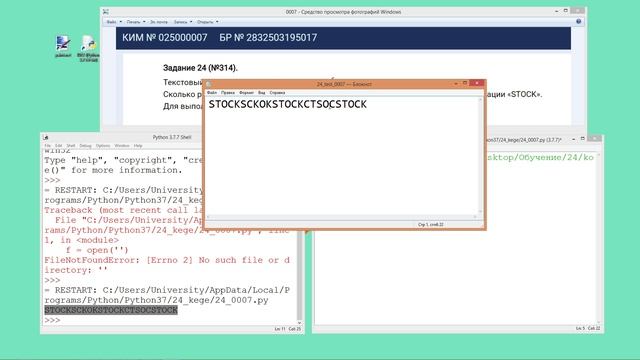Image resolution: width=640 pixels, height=360 pixels.
Task: Open the Правка menu in Notepad
Action: tap(228, 93)
